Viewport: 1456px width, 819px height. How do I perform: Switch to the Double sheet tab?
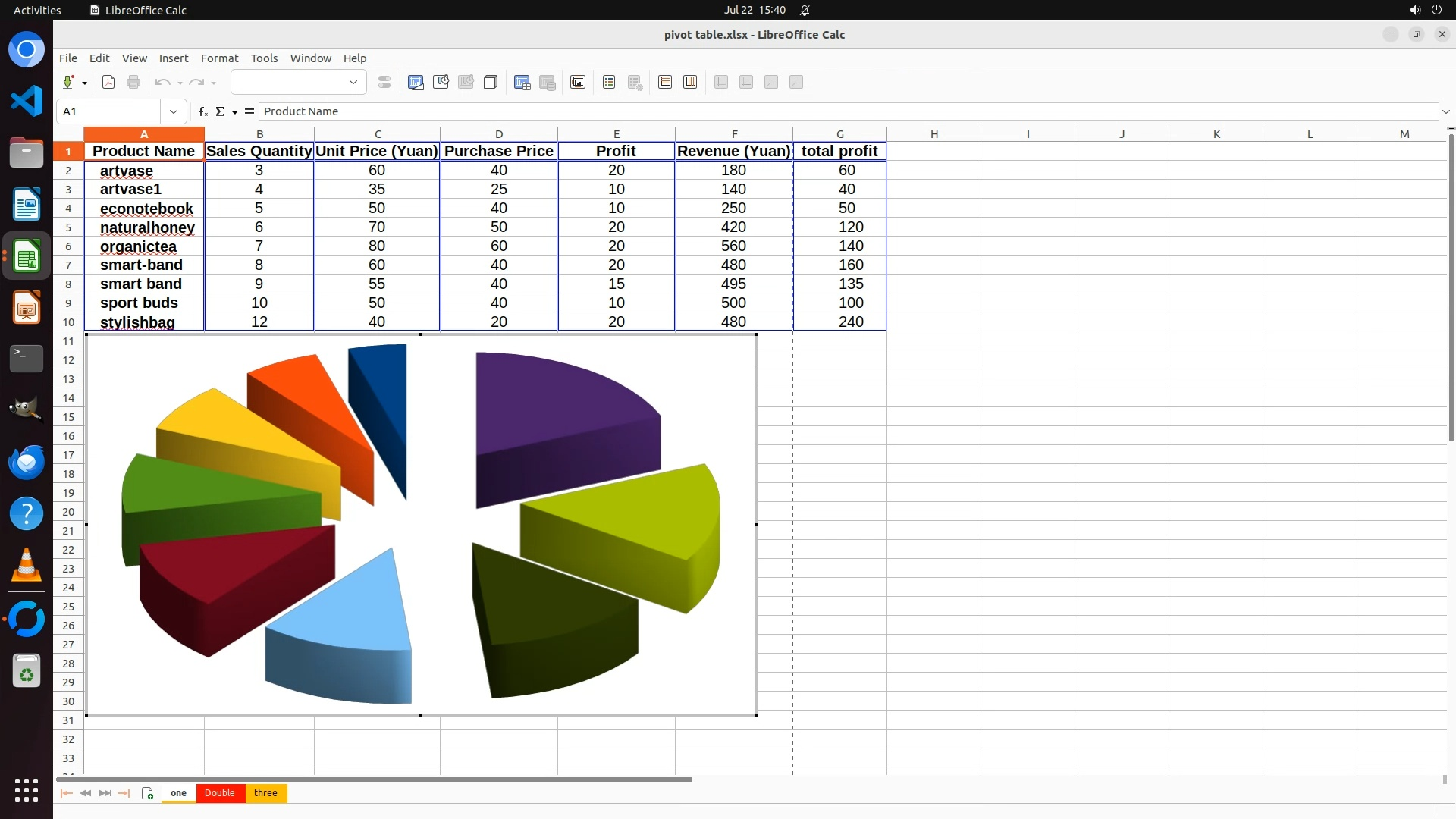(x=220, y=793)
